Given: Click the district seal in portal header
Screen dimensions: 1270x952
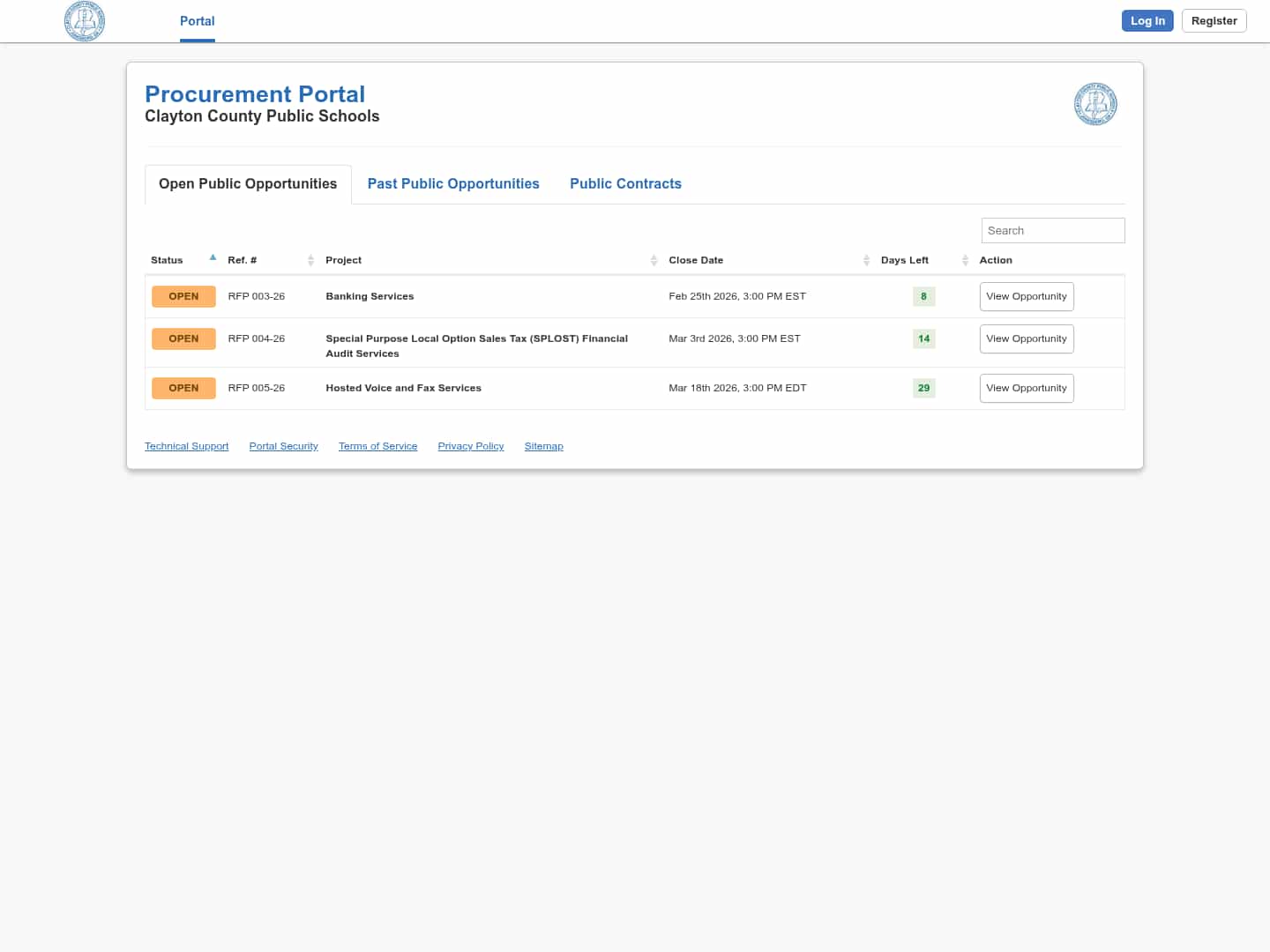Looking at the screenshot, I should [1095, 104].
